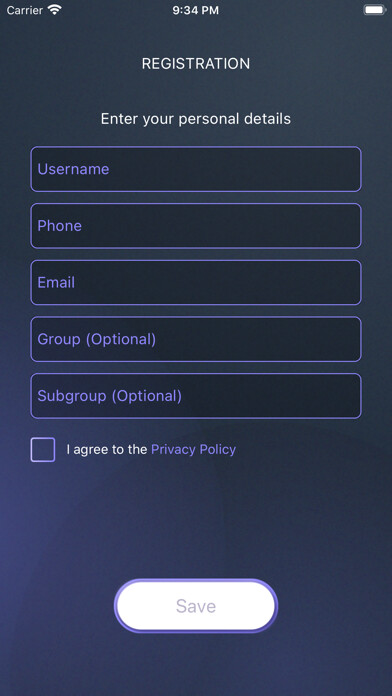Tap the 'I agree to the' label
Screen dimensions: 392x696
[107, 450]
